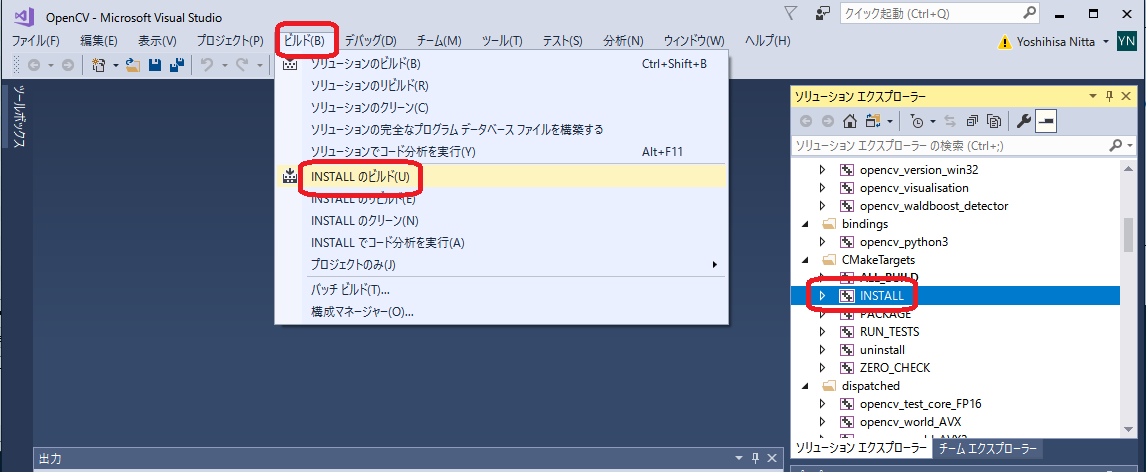The width and height of the screenshot is (1146, 472).
Task: Click the Save icon in the toolbar
Action: [x=155, y=65]
